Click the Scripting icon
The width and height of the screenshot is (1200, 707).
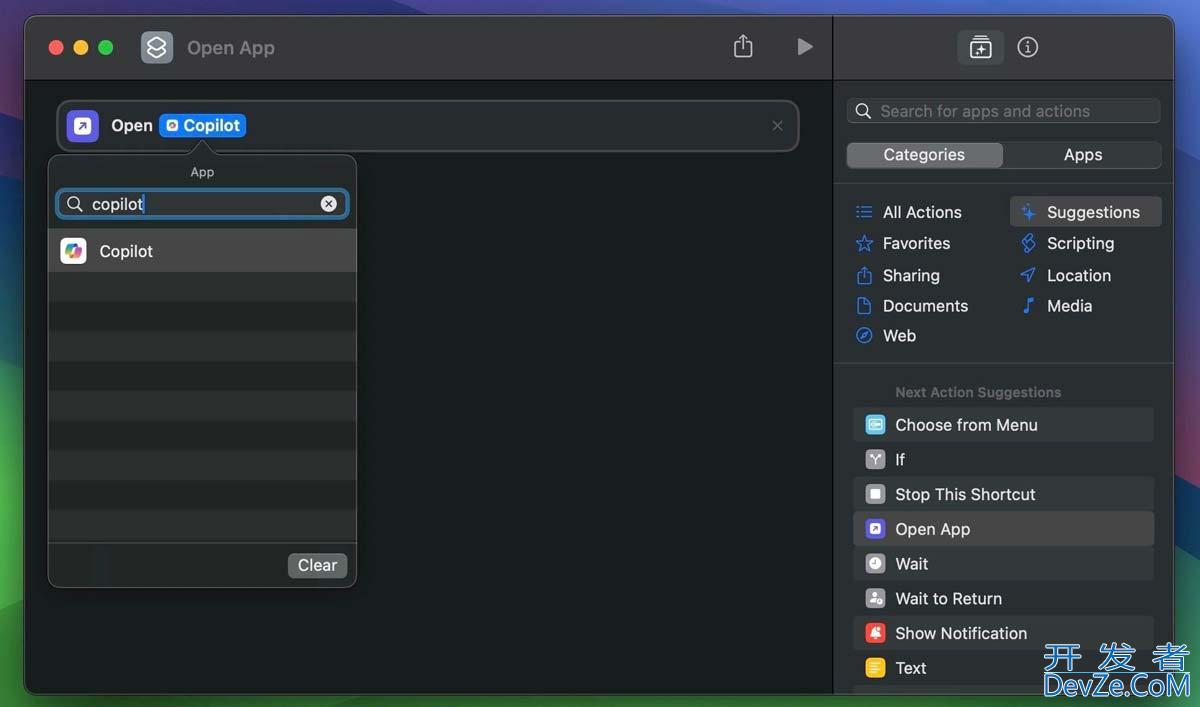pyautogui.click(x=1028, y=243)
